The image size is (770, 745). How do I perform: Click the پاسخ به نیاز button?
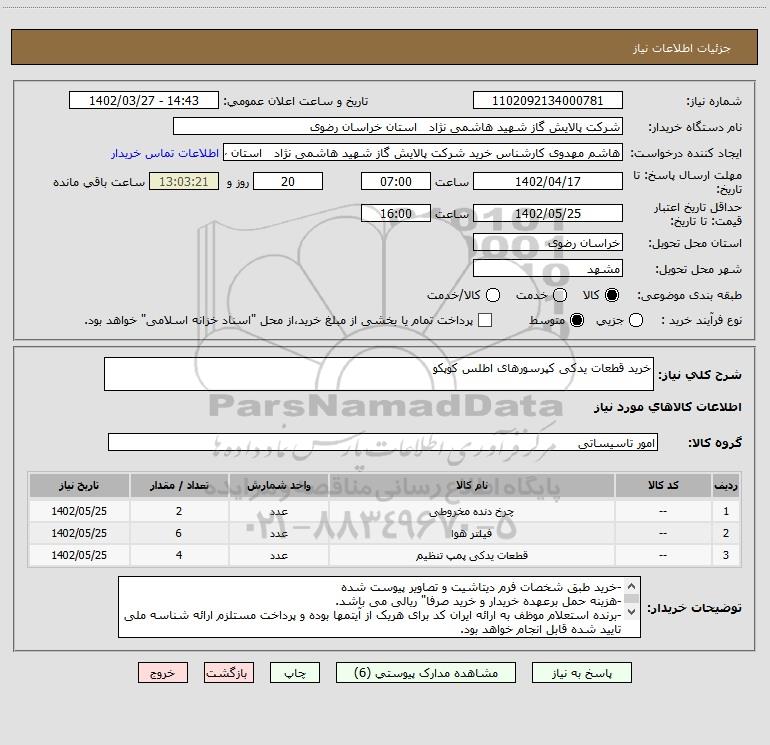point(582,673)
